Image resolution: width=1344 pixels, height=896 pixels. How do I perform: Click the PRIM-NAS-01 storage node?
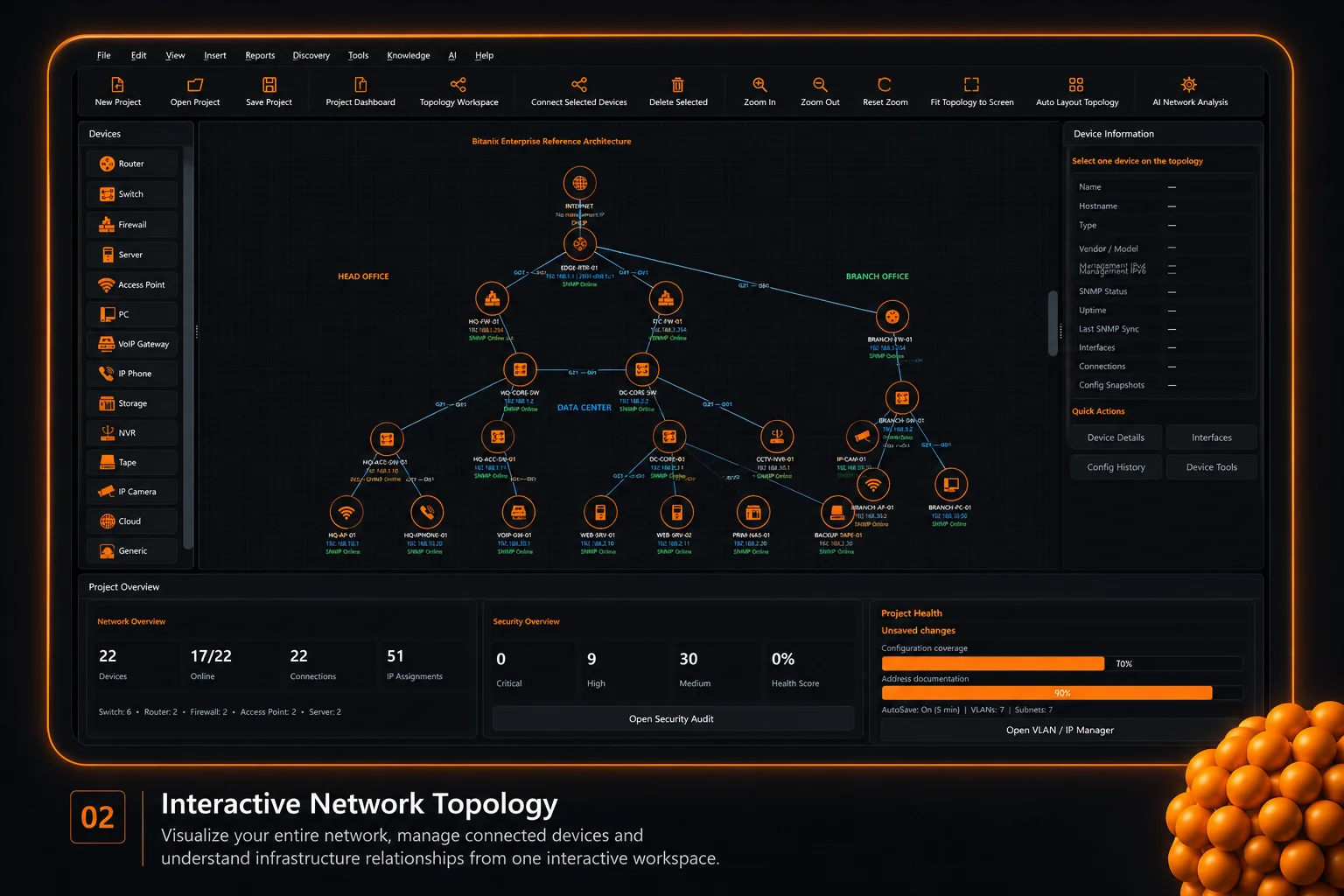click(x=752, y=512)
